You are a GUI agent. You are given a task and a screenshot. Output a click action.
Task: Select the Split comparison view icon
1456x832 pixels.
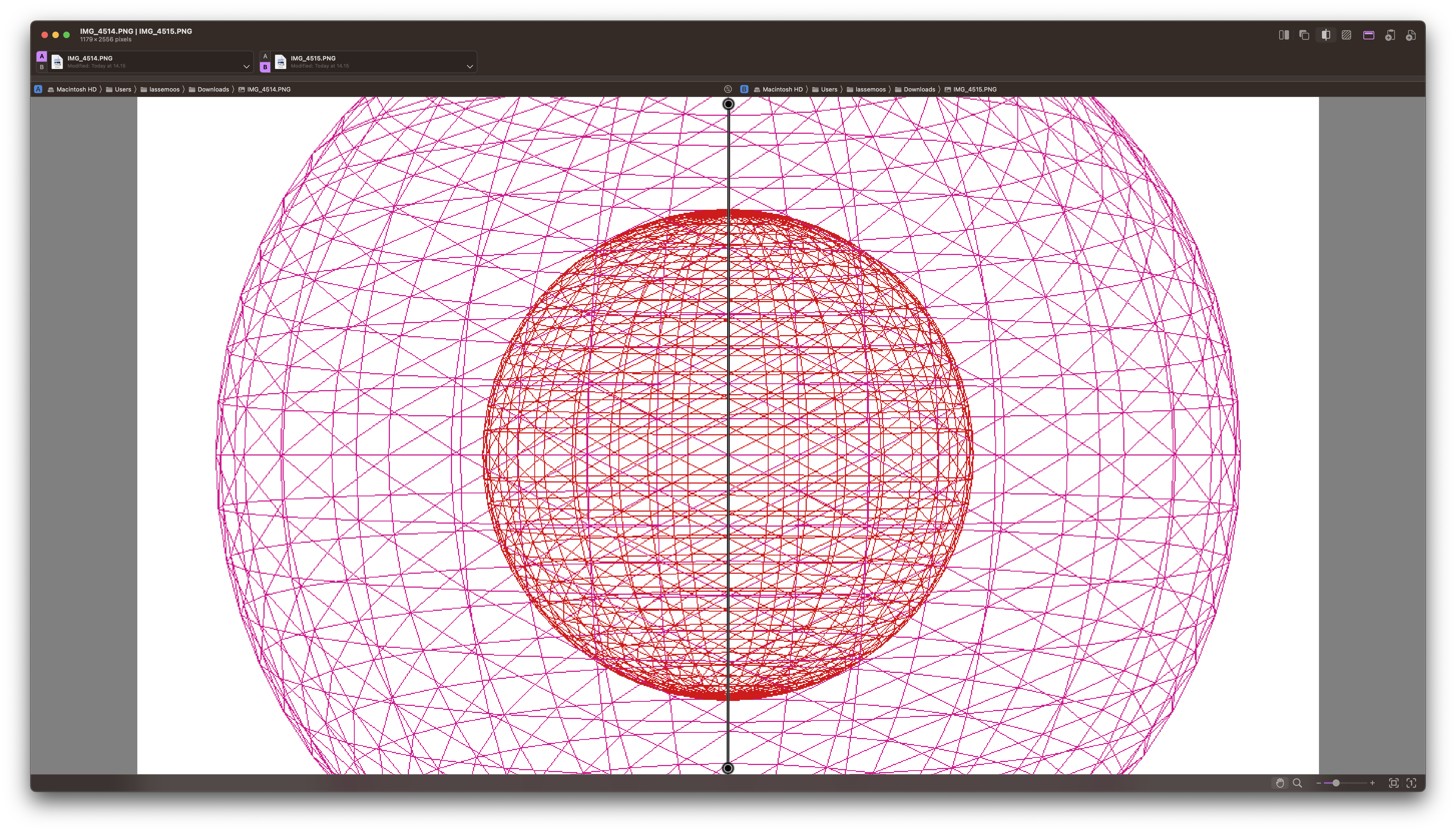(1326, 35)
